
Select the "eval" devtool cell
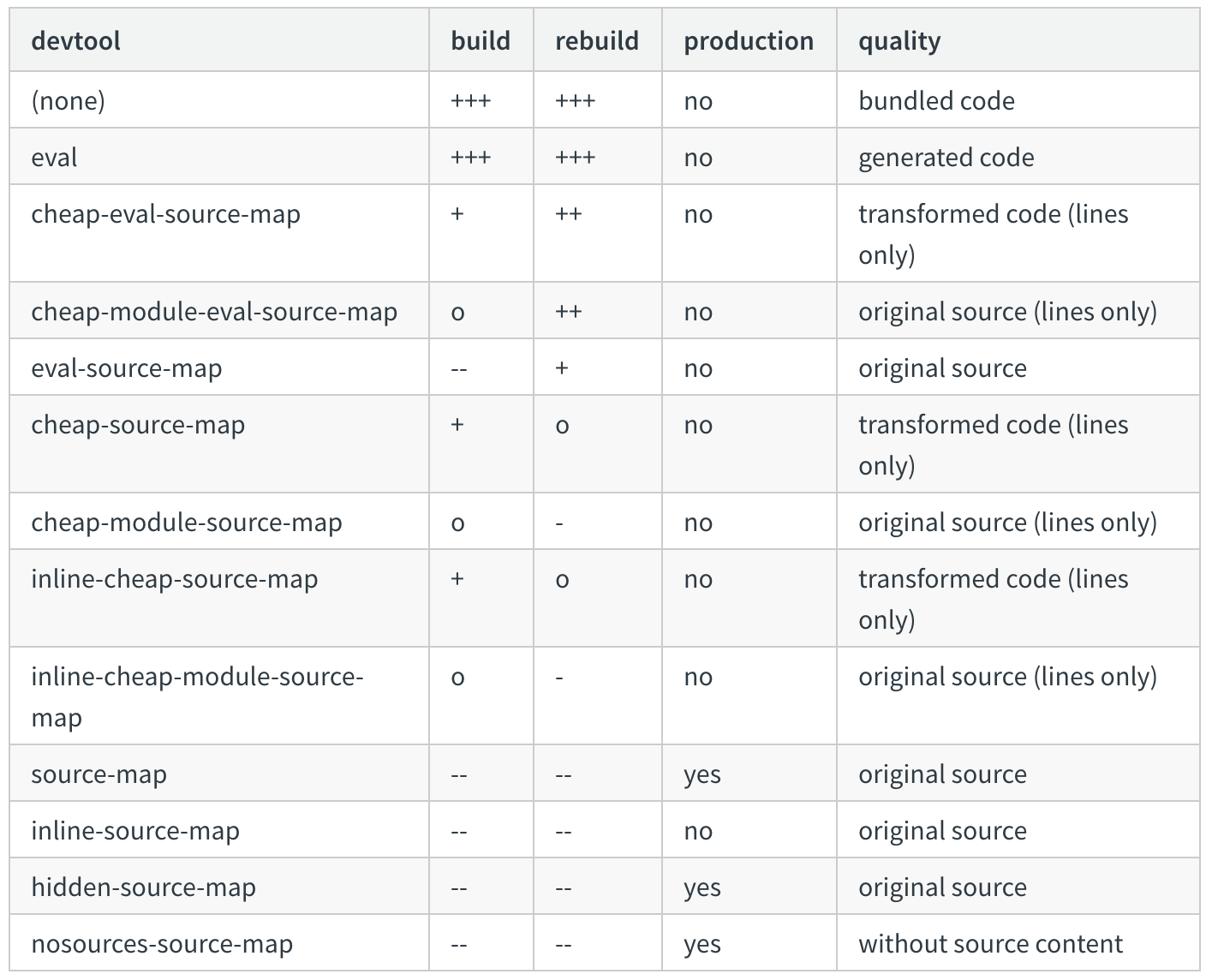coord(54,158)
